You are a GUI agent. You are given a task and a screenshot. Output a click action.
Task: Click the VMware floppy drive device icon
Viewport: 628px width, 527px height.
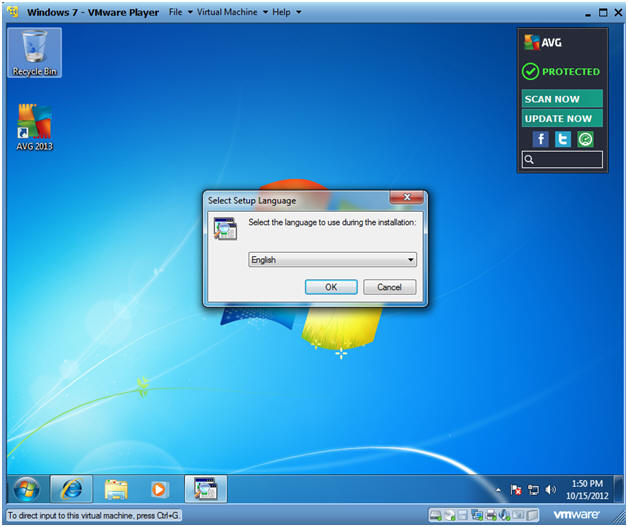463,515
